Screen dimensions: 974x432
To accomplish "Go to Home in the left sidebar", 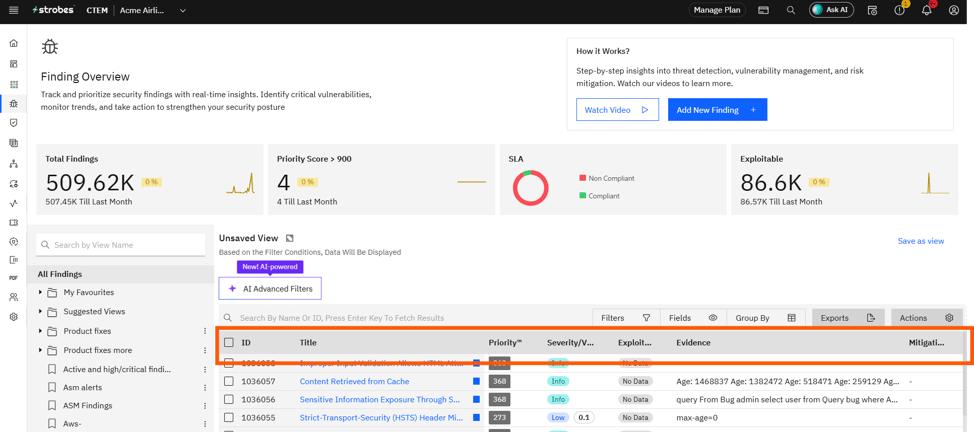I will [14, 44].
